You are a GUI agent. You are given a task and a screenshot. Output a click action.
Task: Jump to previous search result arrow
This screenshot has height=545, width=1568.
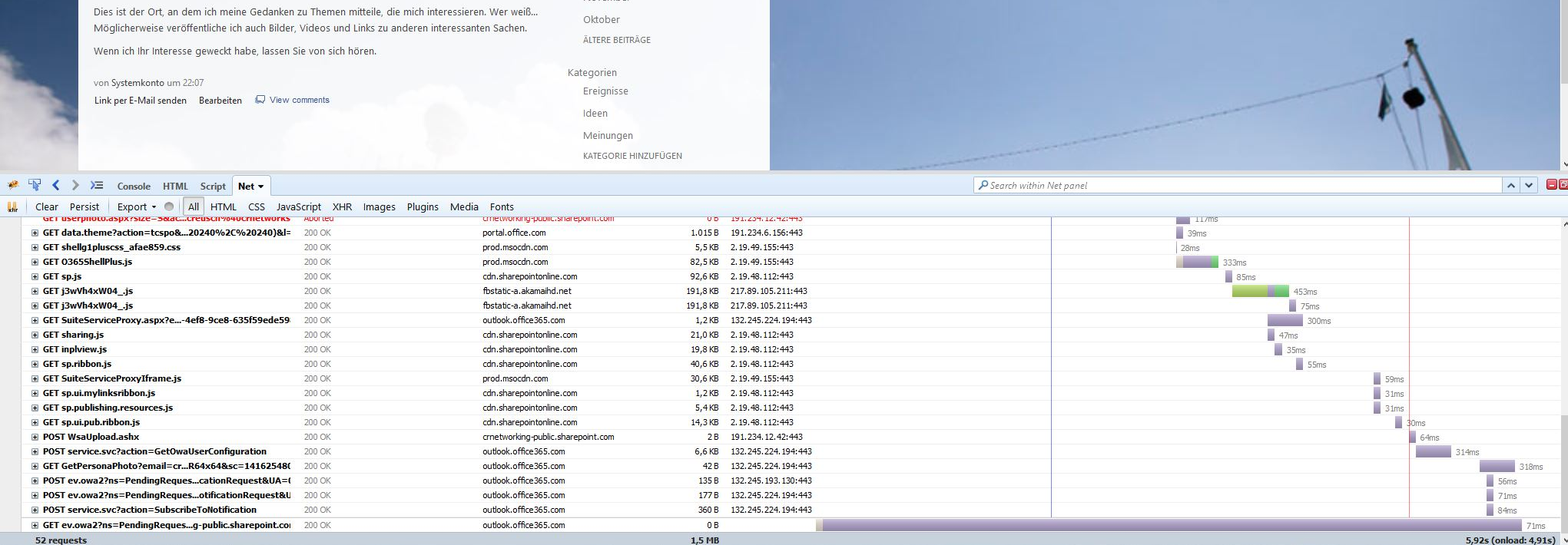pos(1511,186)
